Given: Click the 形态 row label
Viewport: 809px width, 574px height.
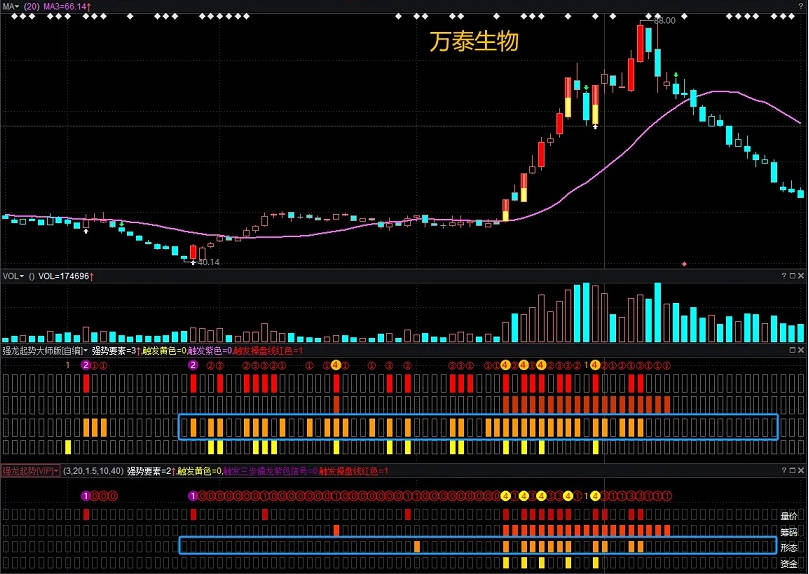Looking at the screenshot, I should 788,547.
